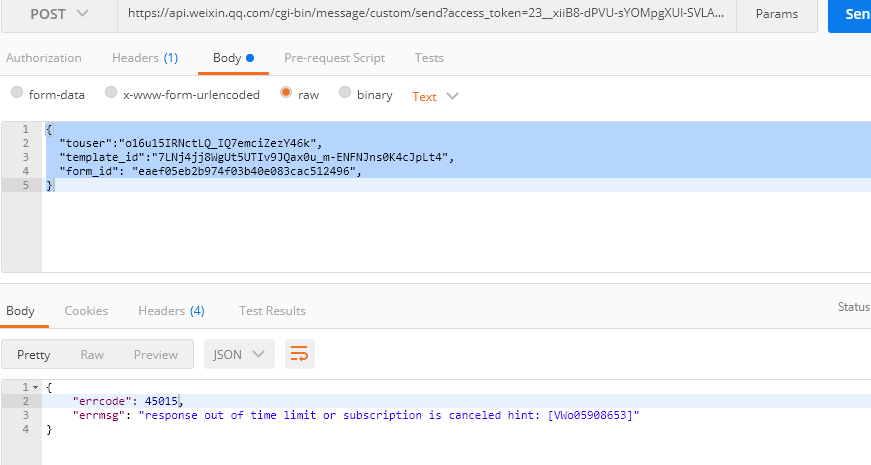The image size is (871, 465).
Task: Switch to the Tests tab
Action: pos(429,58)
